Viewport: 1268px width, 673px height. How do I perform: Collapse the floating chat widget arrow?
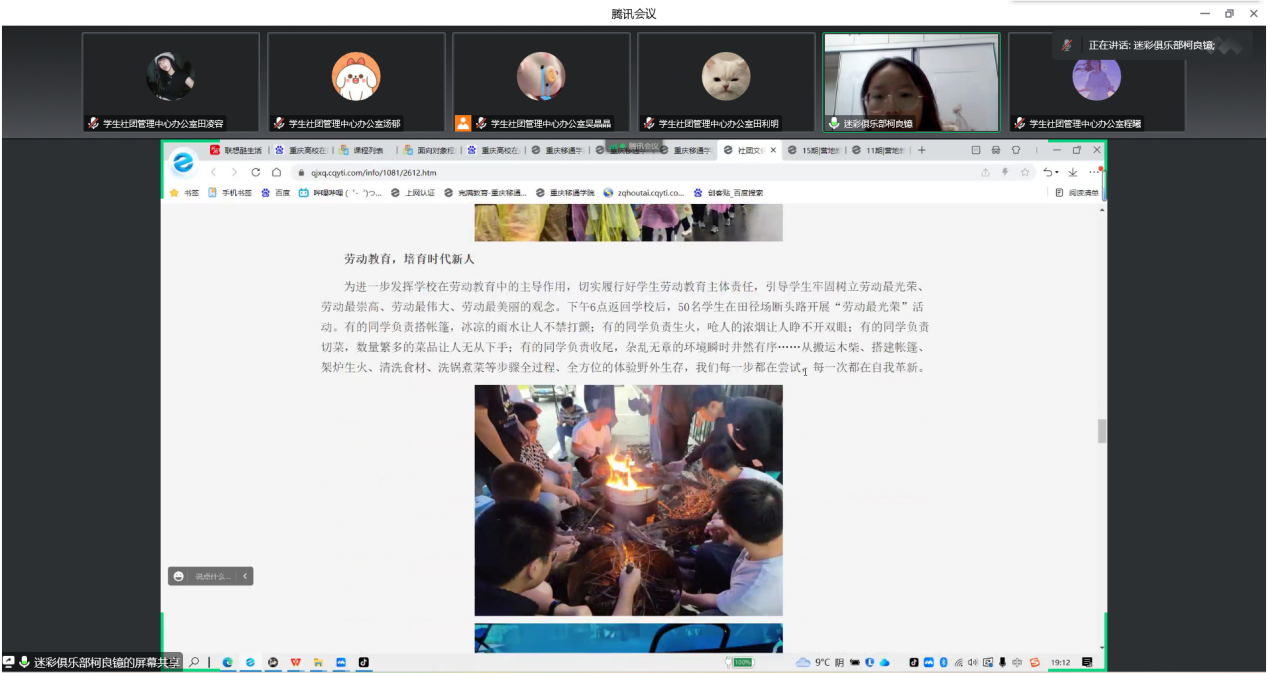[x=245, y=576]
